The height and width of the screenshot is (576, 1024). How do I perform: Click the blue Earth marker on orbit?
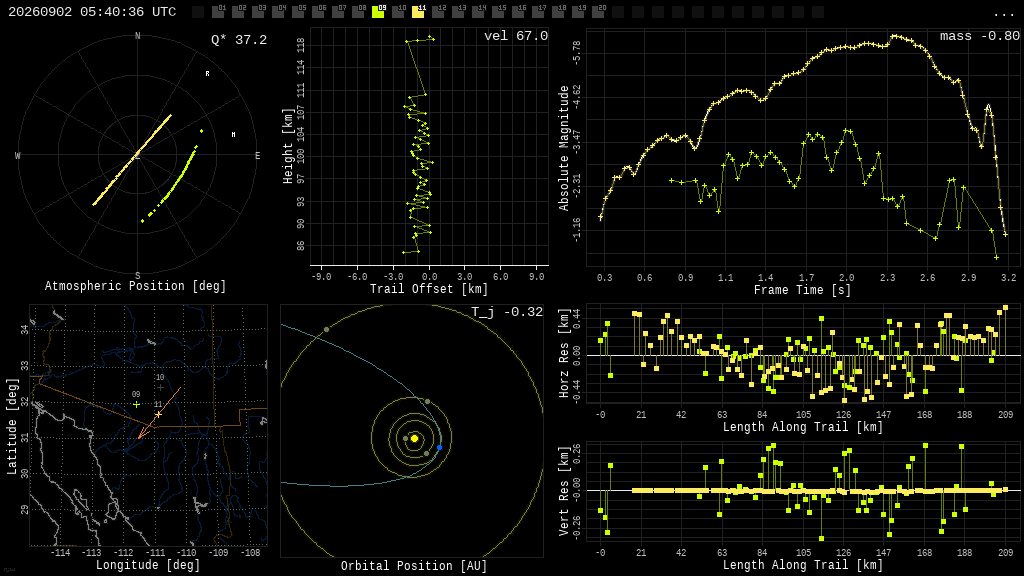pyautogui.click(x=440, y=447)
